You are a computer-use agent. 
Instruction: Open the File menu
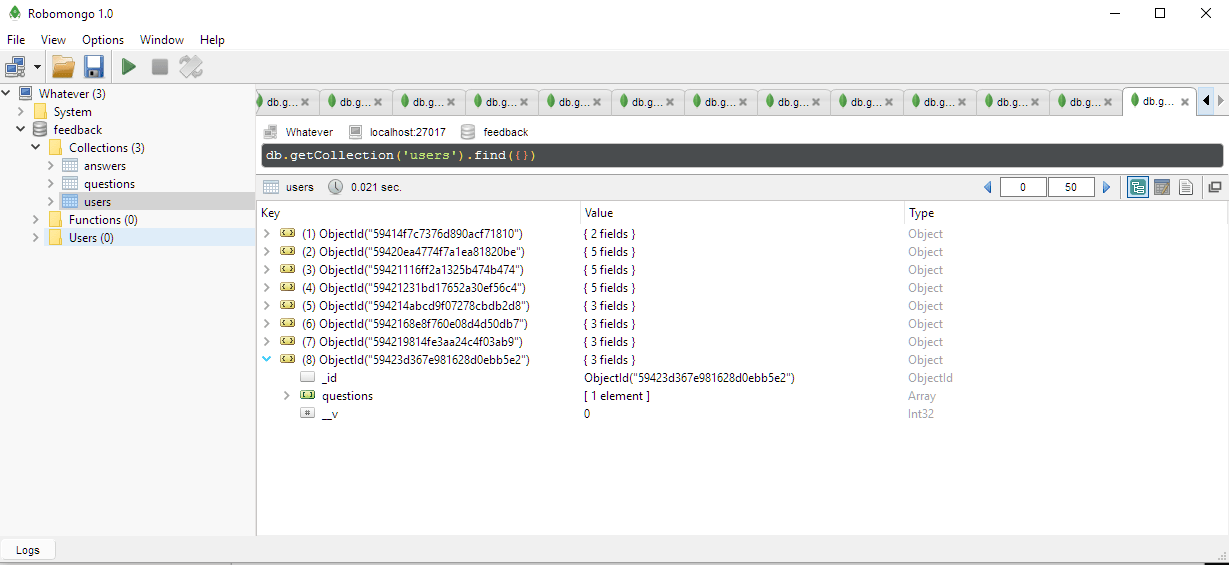pos(16,40)
